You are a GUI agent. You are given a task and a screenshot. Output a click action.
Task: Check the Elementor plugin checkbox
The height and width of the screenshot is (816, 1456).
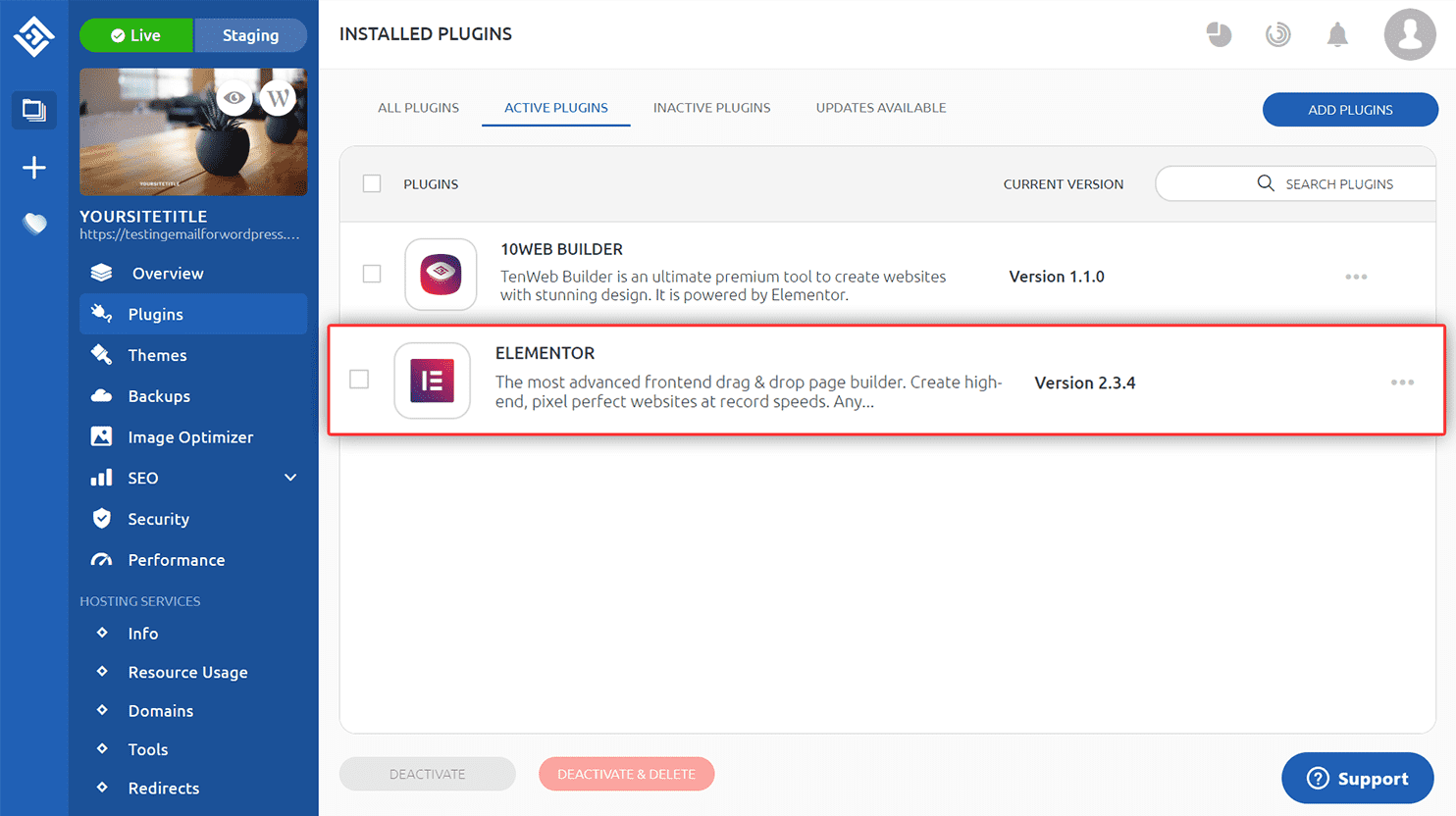point(359,380)
